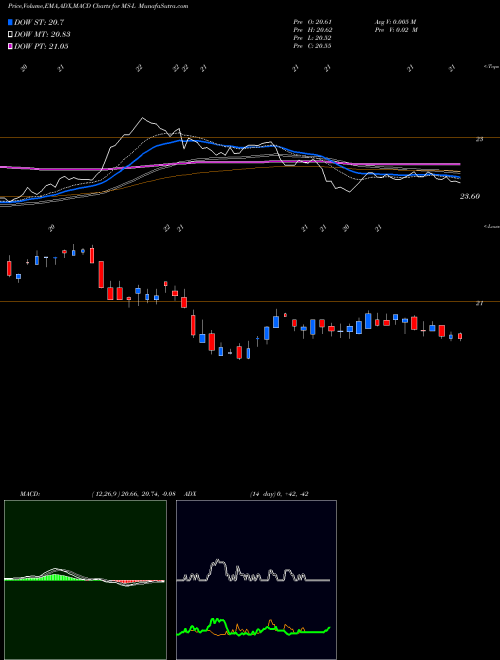
Task: Click the ADX panel heading label
Action: click(190, 494)
